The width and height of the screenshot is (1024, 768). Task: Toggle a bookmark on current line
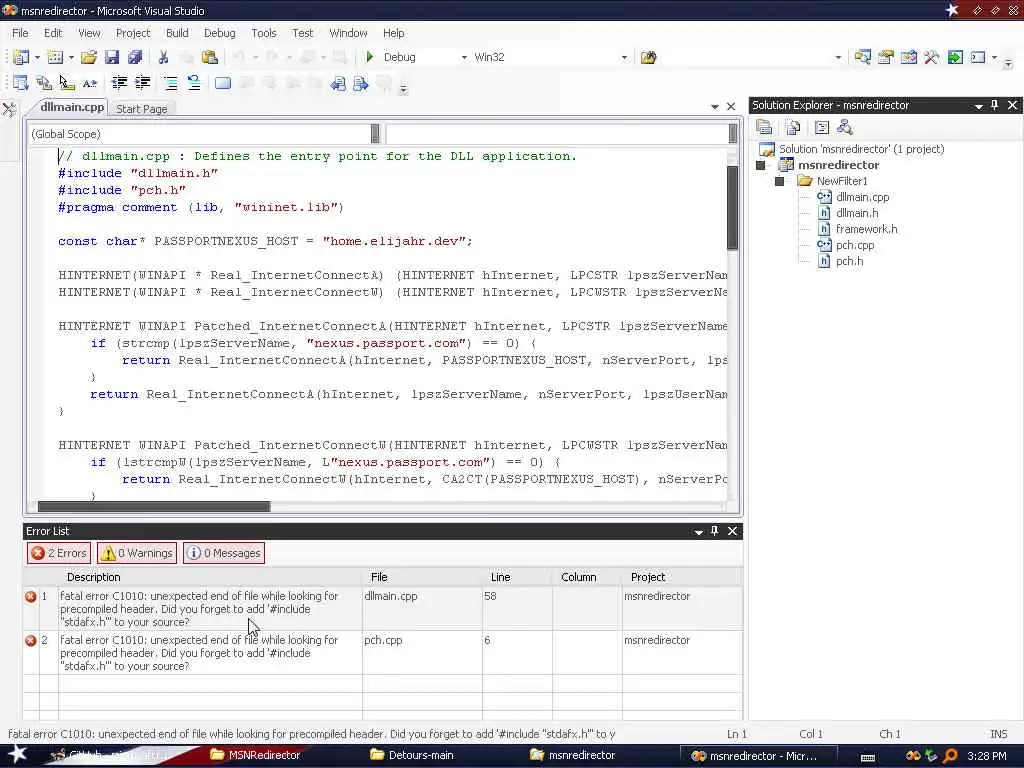223,83
